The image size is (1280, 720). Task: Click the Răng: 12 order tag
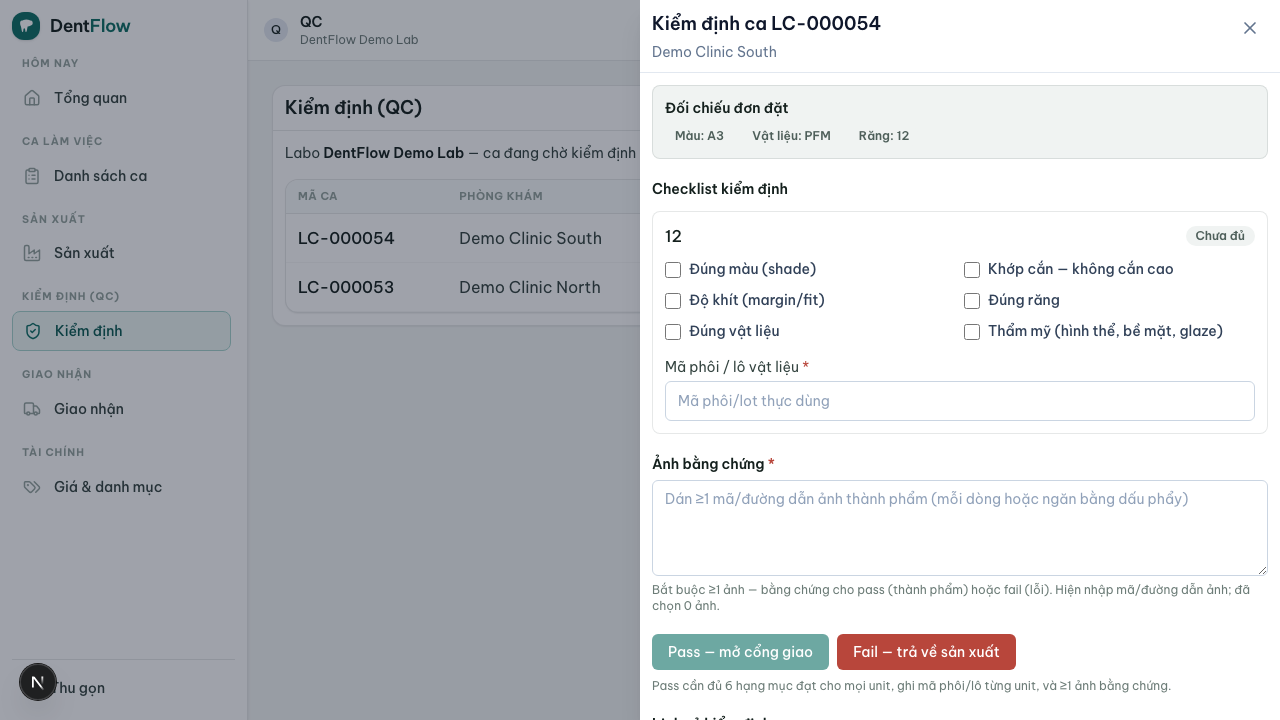pyautogui.click(x=884, y=136)
